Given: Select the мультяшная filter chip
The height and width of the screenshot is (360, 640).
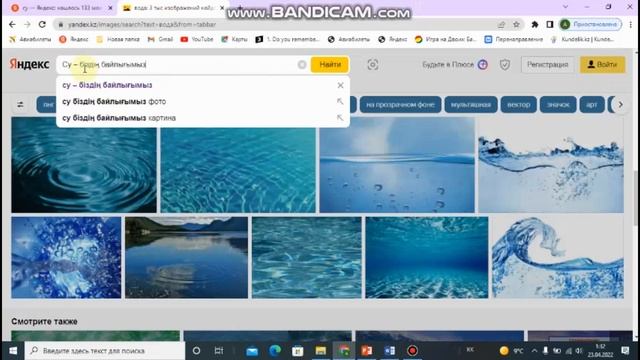Looking at the screenshot, I should coord(471,104).
